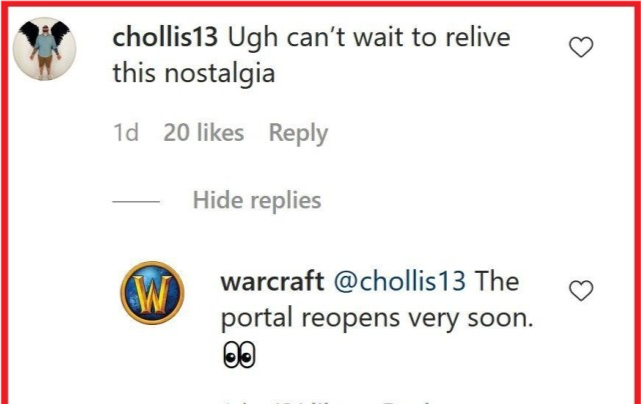The image size is (641, 404).
Task: View who liked via 20 likes
Action: coord(204,133)
